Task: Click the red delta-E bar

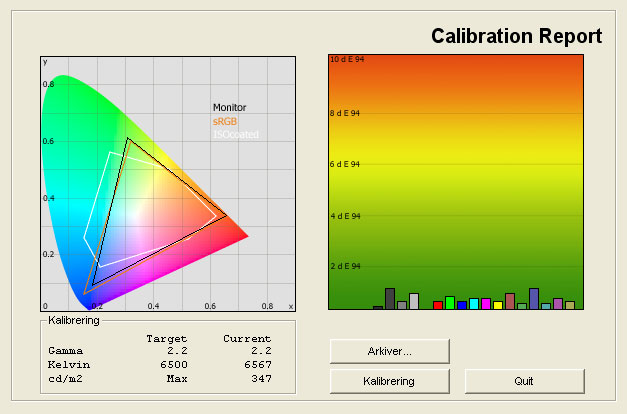Action: (438, 305)
